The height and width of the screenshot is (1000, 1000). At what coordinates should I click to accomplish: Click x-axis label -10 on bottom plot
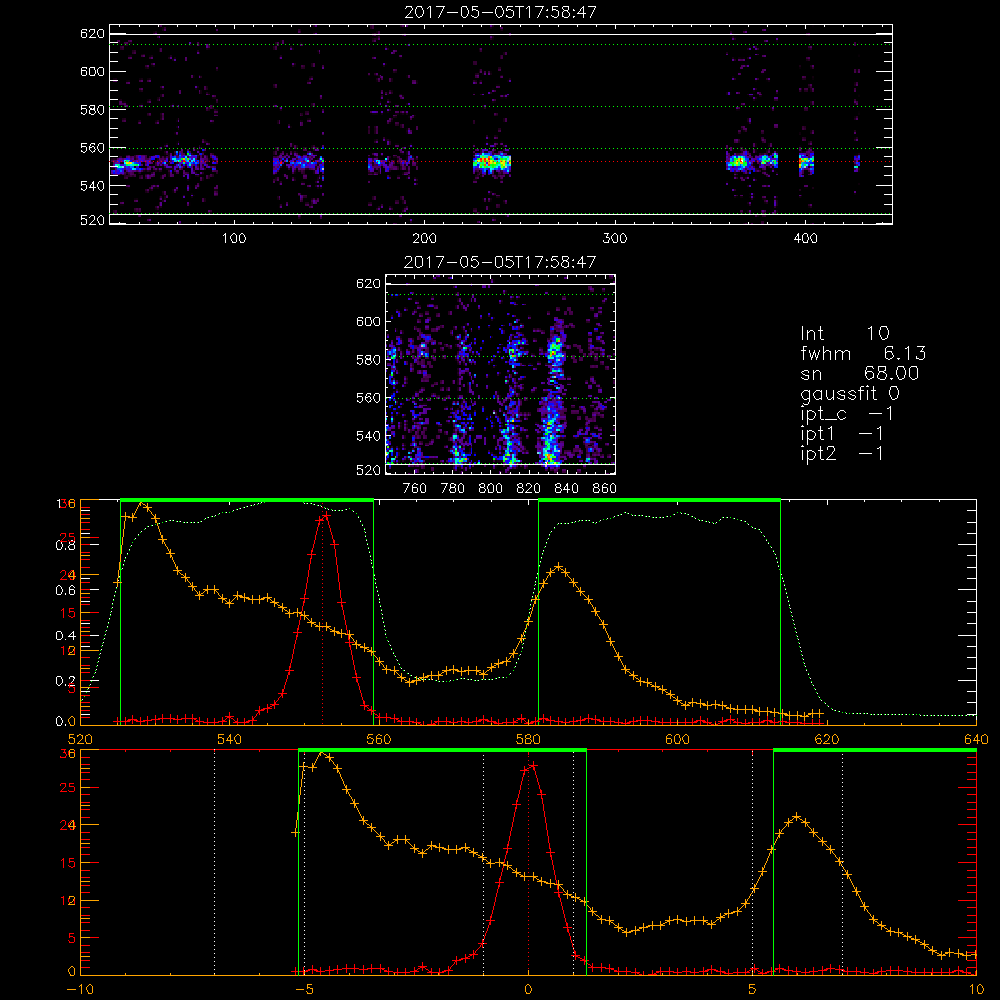click(80, 989)
